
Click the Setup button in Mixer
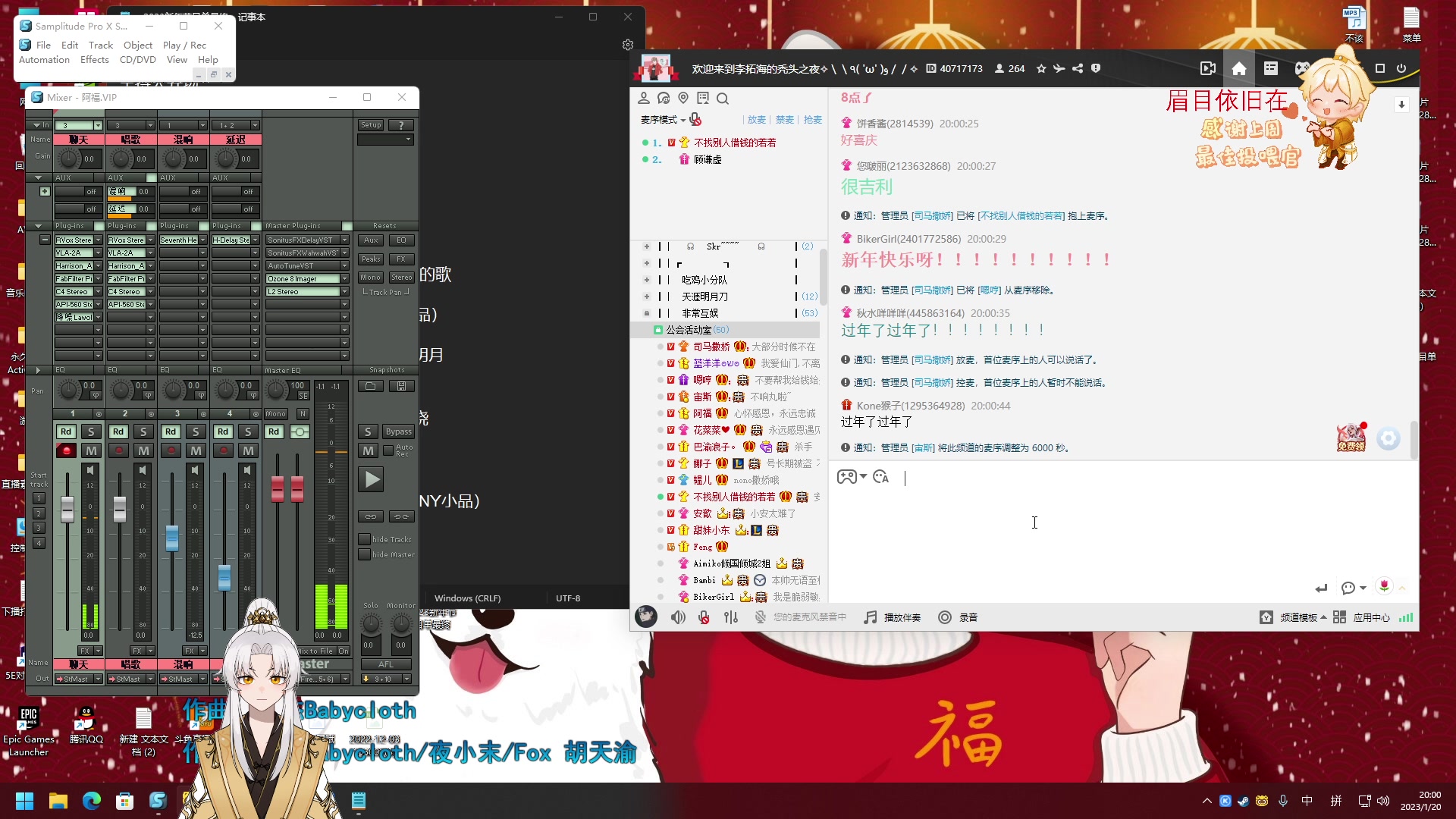click(x=371, y=125)
